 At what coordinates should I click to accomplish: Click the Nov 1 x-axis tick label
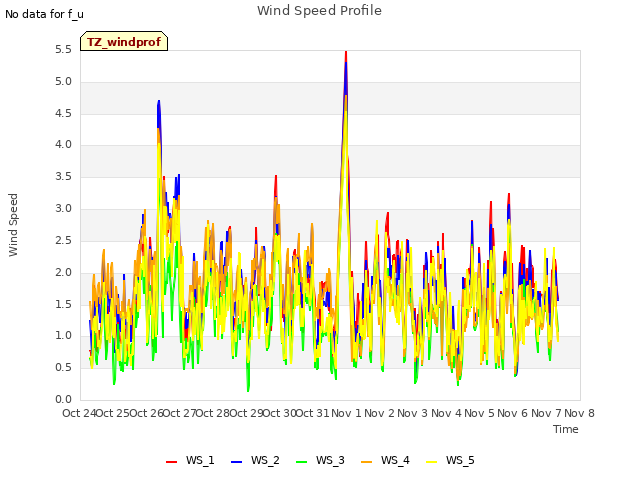[346, 413]
